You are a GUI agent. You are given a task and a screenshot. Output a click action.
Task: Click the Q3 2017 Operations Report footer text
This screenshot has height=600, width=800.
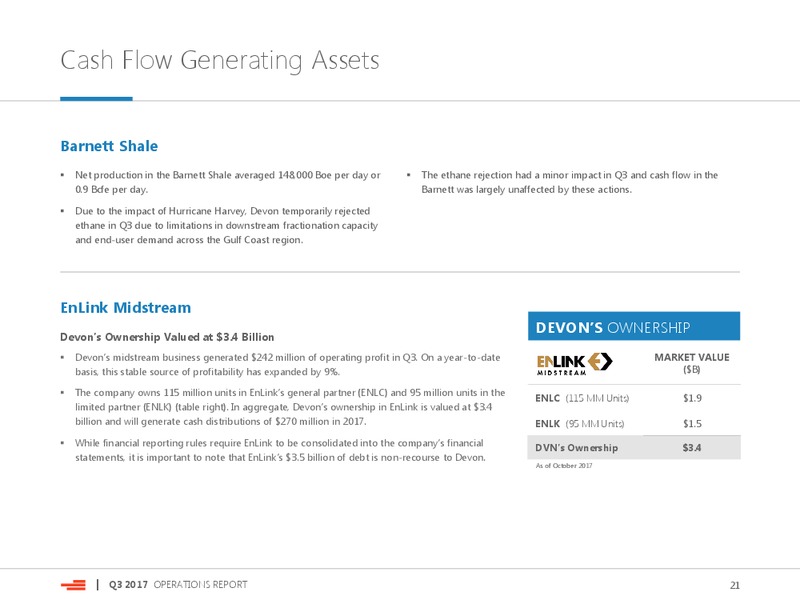point(178,585)
